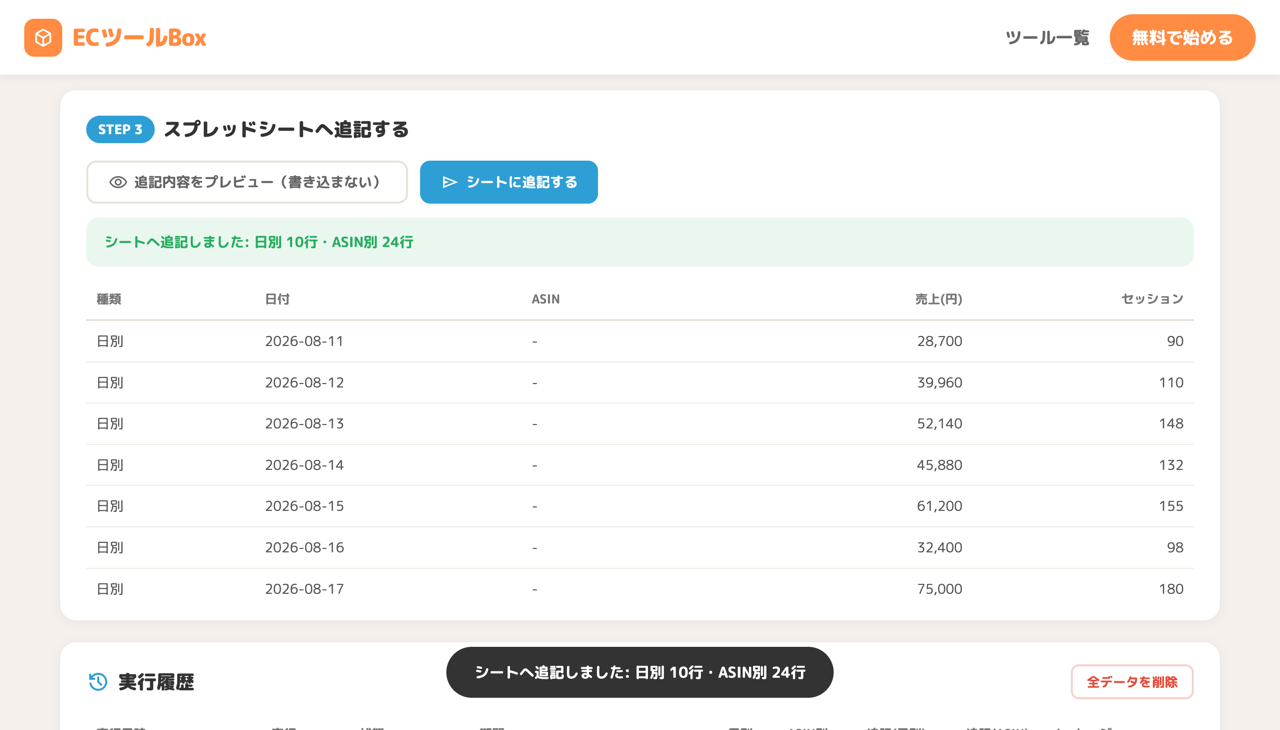Click sales value 45,880
This screenshot has width=1280, height=730.
[939, 465]
